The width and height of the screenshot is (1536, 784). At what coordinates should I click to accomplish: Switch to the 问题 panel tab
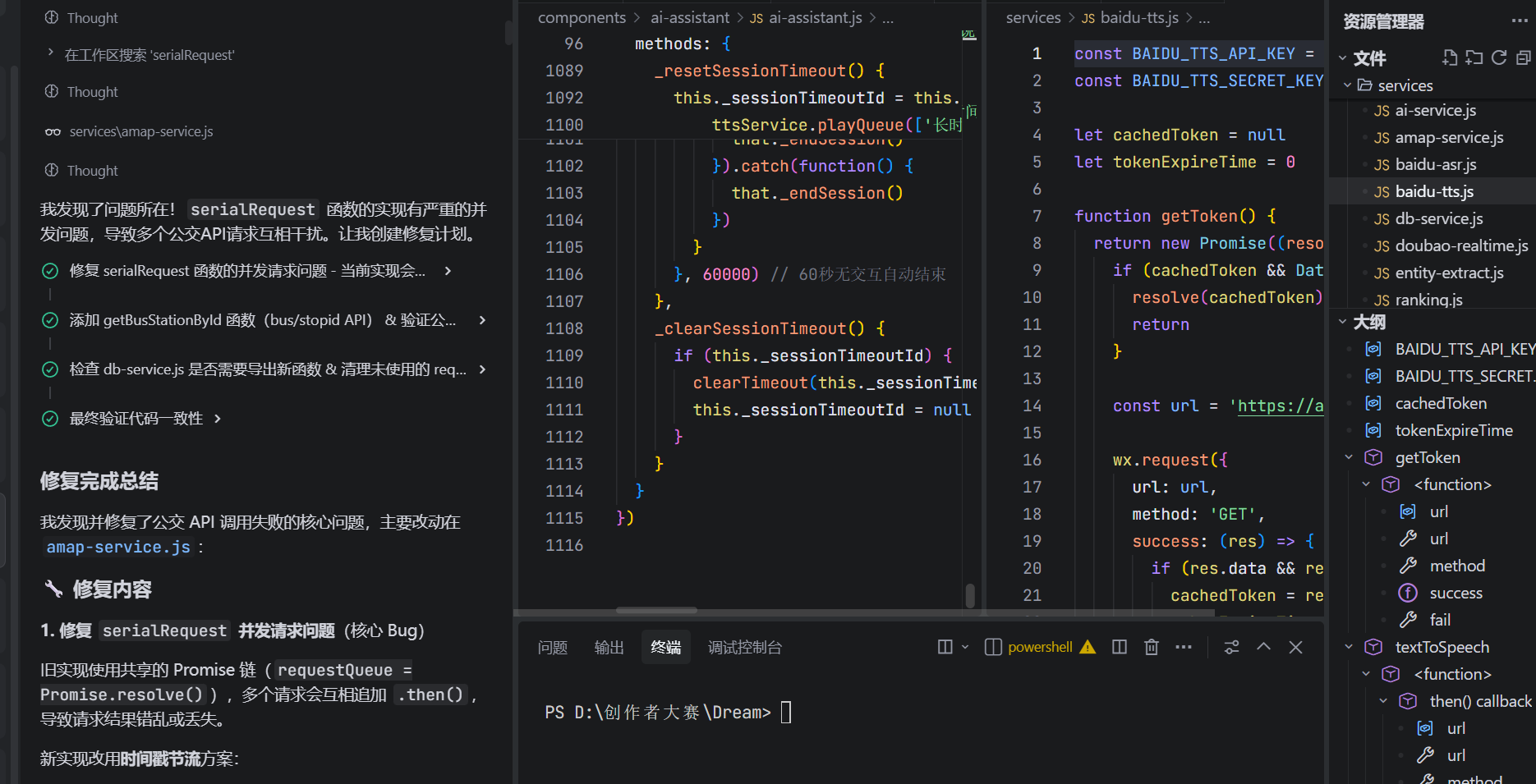tap(553, 648)
